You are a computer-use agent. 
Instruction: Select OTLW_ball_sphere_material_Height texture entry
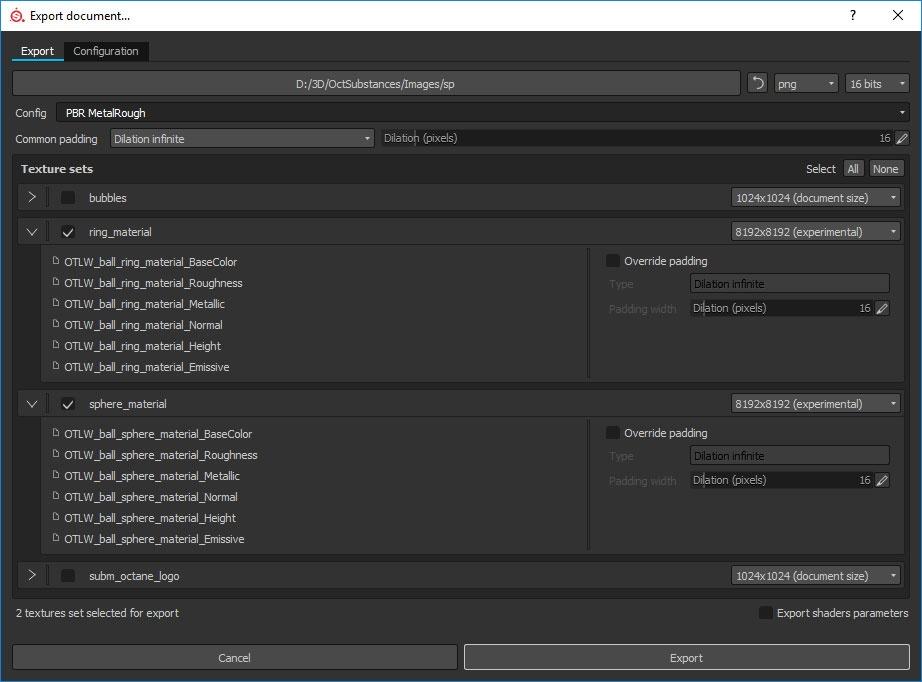pos(149,518)
